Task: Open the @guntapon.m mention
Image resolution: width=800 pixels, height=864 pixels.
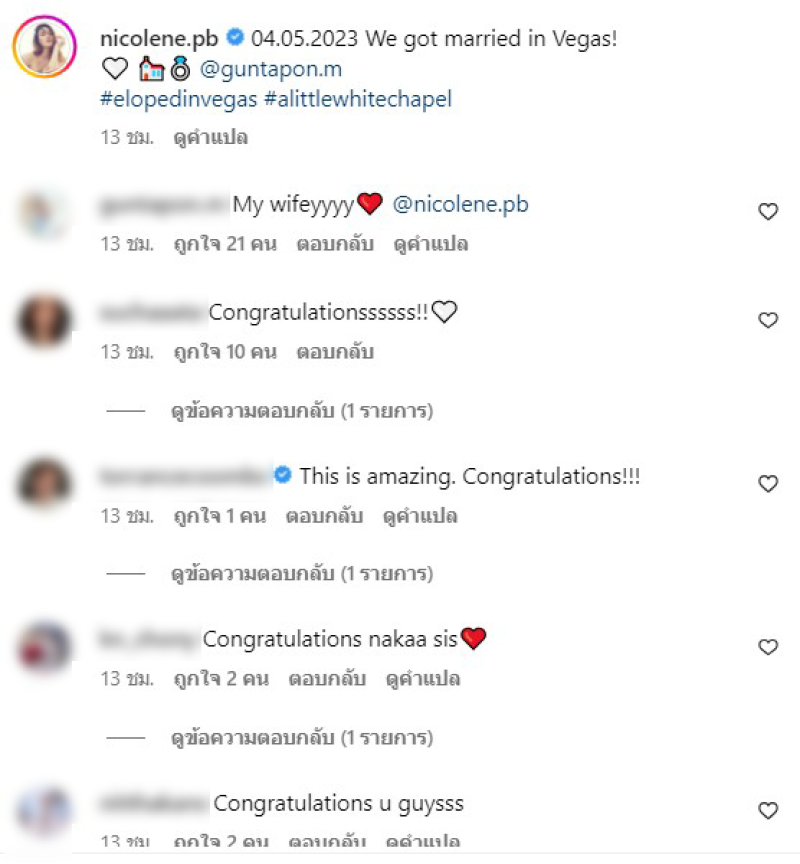Action: coord(271,69)
